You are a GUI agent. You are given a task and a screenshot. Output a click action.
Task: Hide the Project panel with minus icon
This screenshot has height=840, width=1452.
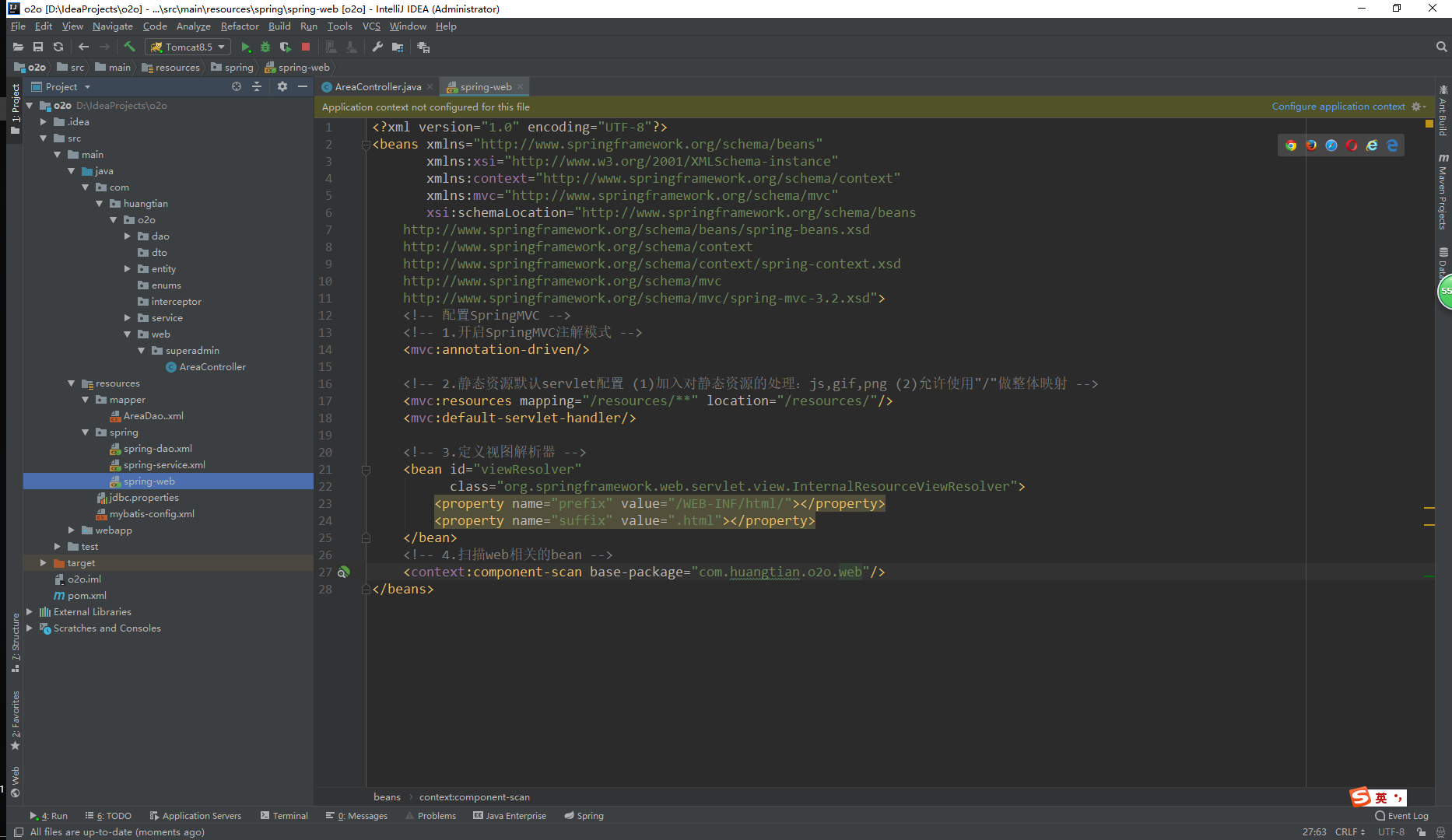click(x=303, y=86)
